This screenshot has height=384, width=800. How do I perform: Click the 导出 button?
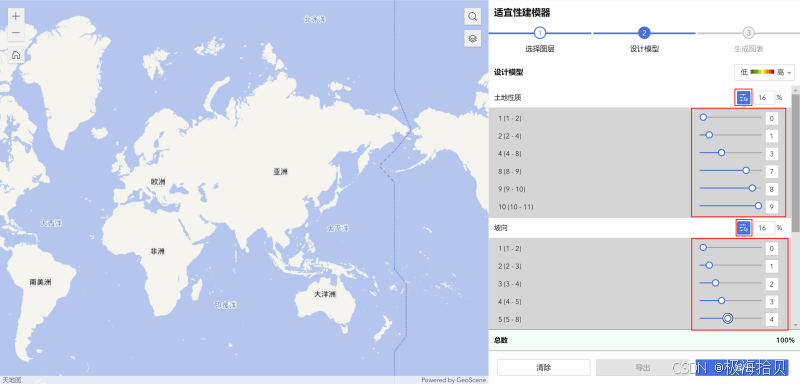pyautogui.click(x=642, y=368)
